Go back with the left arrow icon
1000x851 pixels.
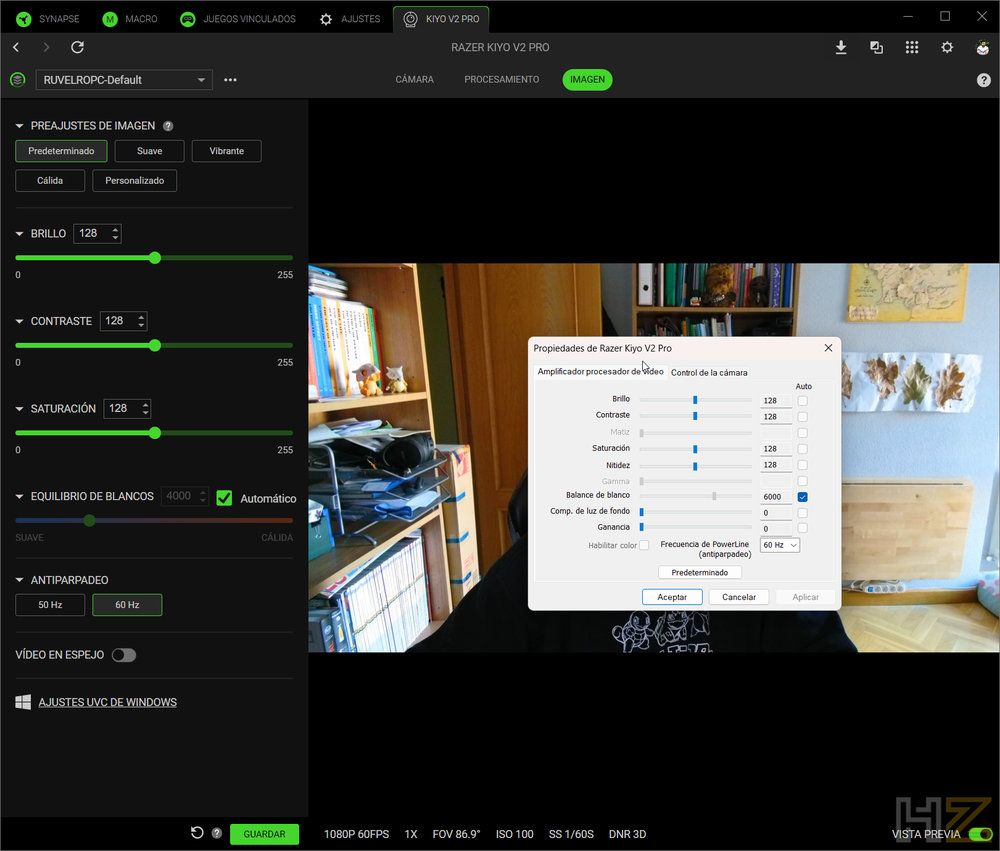[17, 47]
